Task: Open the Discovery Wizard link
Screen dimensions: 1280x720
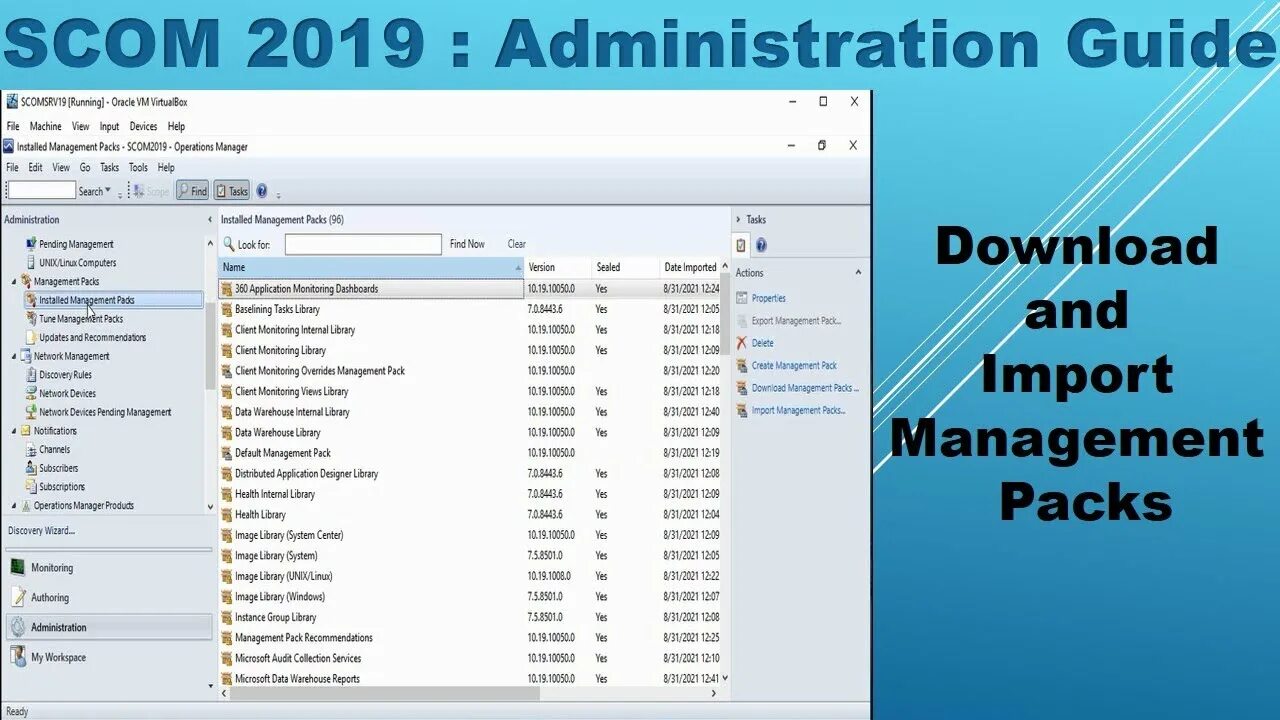Action: [x=41, y=531]
